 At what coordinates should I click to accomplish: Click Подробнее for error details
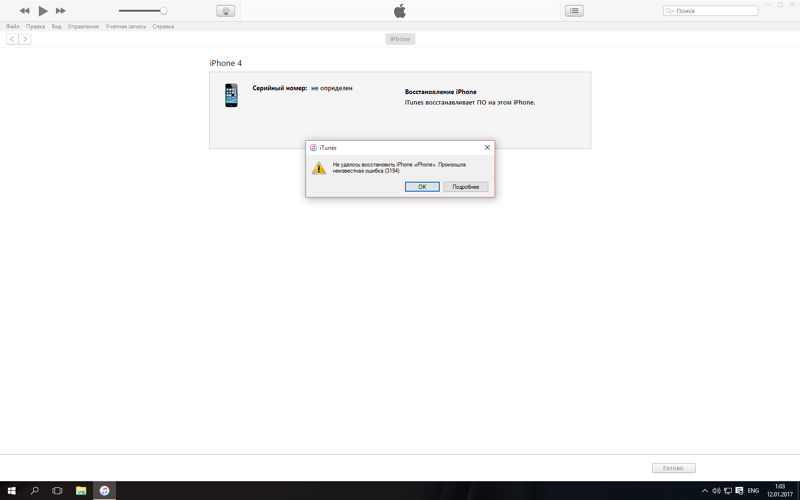pos(465,187)
